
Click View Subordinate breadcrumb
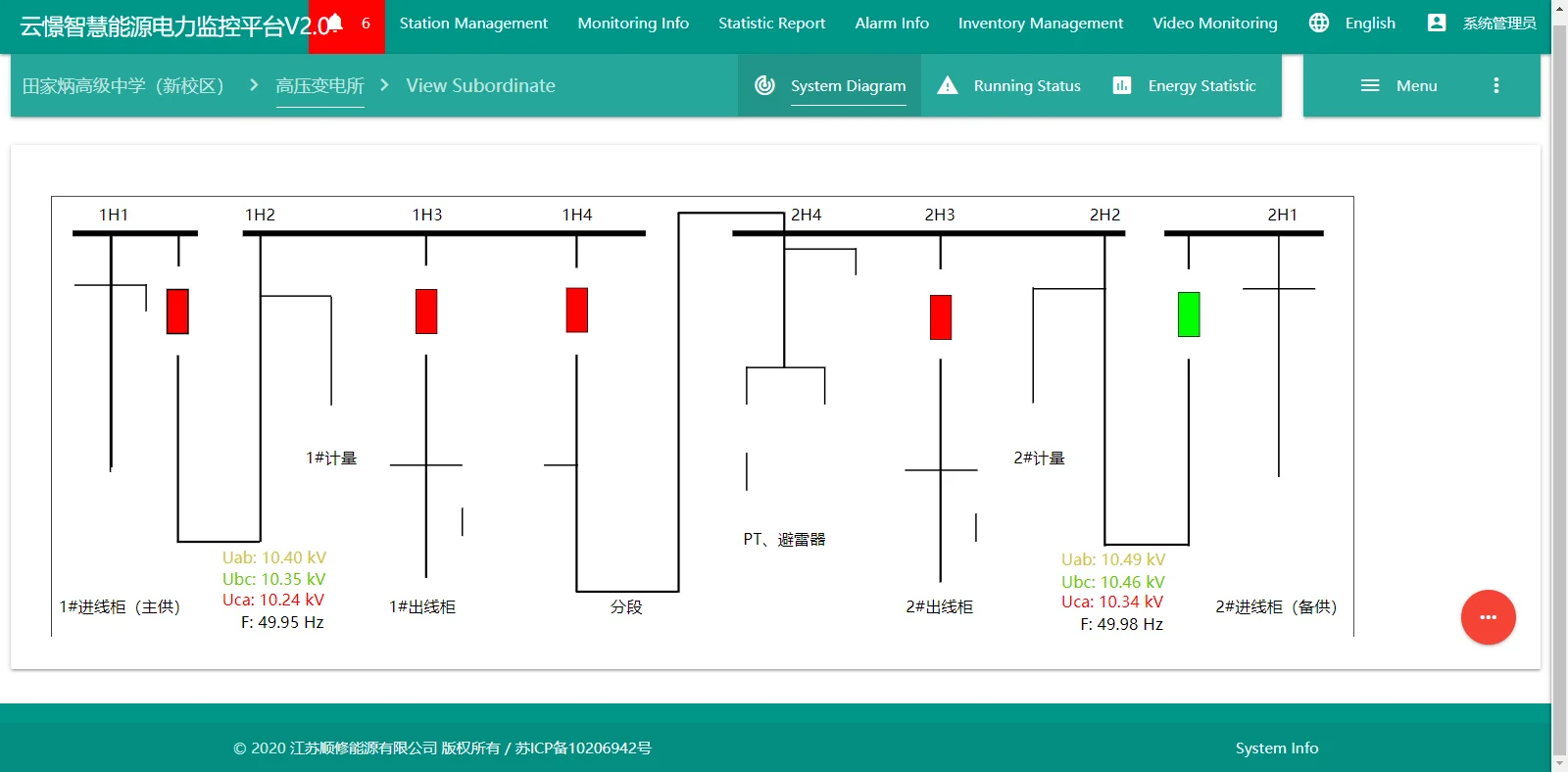coord(480,85)
